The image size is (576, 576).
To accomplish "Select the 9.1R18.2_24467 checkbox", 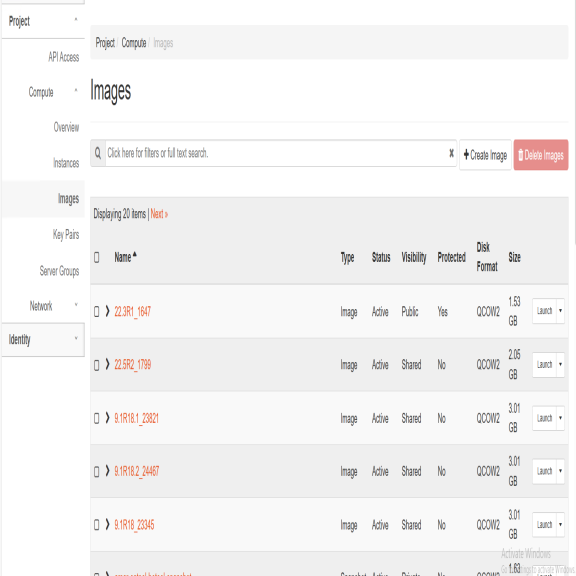I will 97,472.
